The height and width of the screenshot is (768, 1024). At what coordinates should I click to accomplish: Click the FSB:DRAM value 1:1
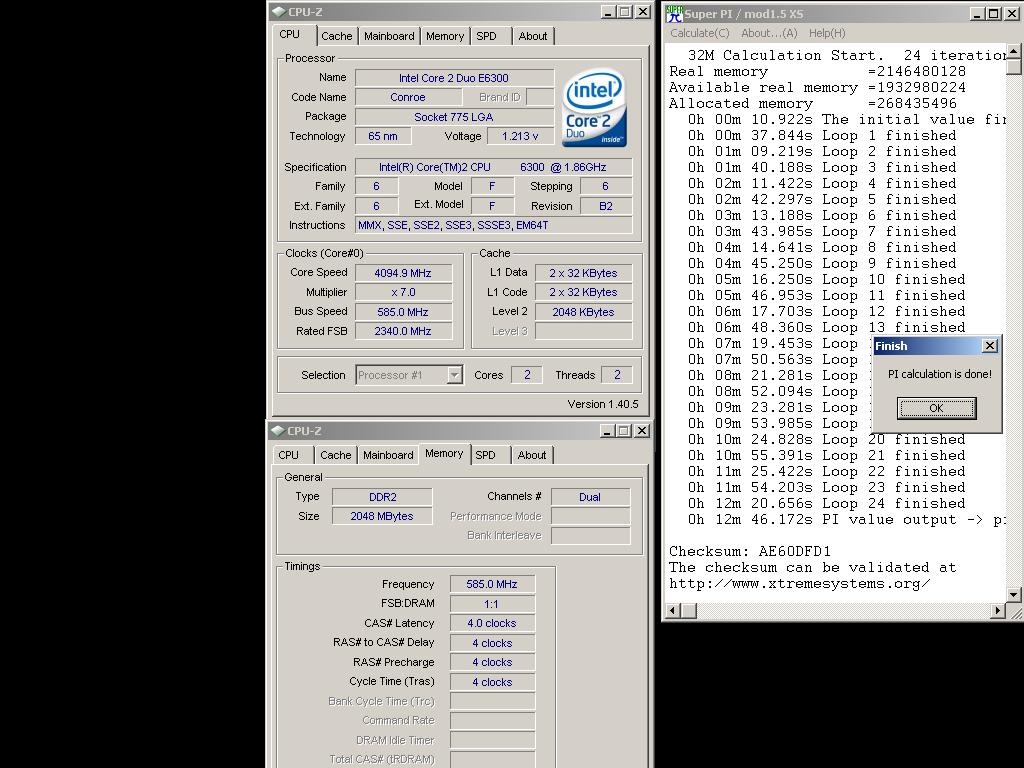pyautogui.click(x=492, y=604)
